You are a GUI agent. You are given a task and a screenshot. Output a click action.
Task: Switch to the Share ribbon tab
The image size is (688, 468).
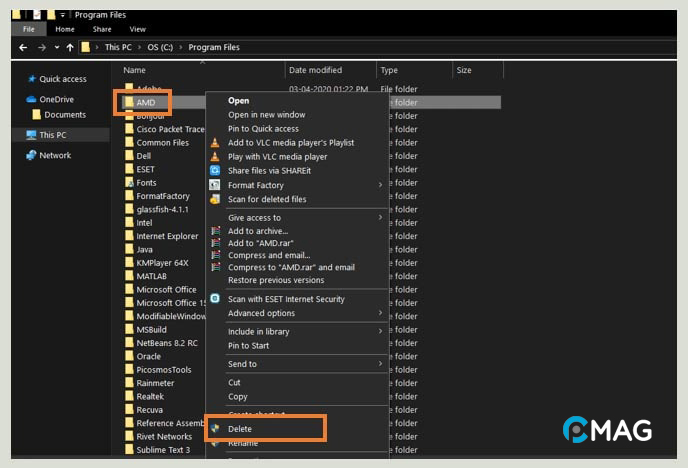[102, 29]
